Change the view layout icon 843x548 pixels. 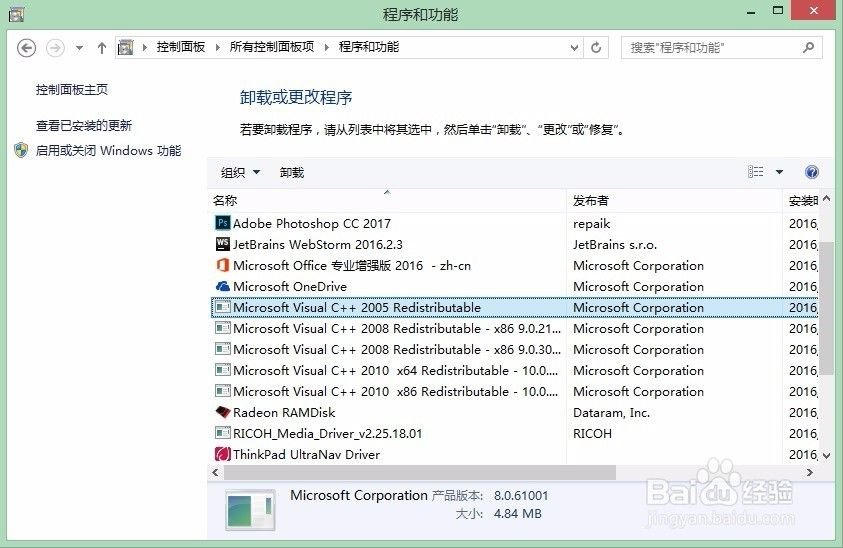pyautogui.click(x=755, y=172)
